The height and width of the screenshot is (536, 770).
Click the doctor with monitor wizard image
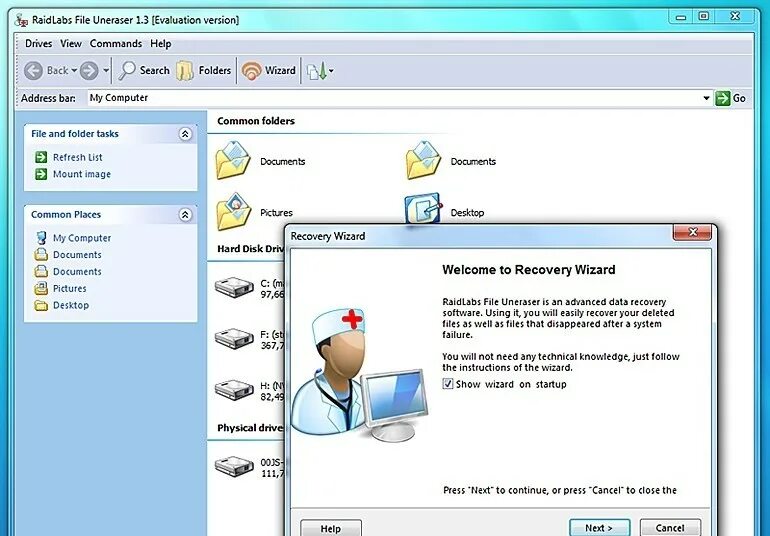pos(359,375)
